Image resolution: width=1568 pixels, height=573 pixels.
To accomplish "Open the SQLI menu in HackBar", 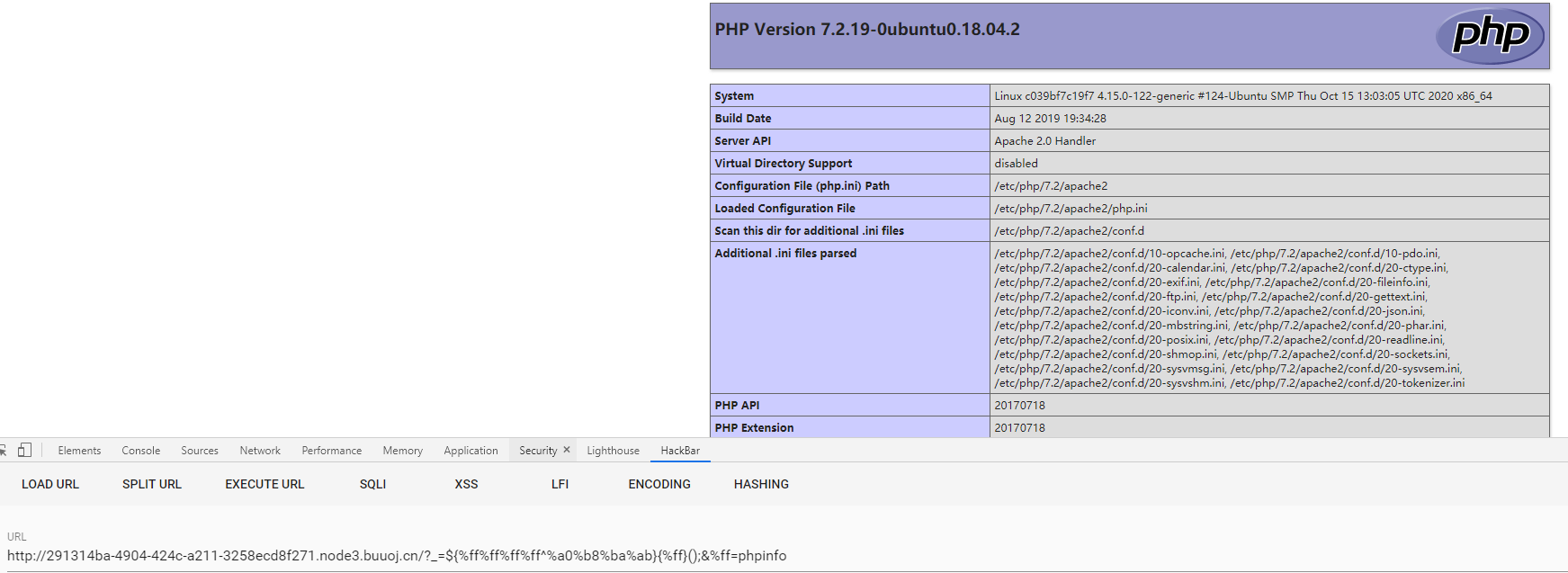I will coord(372,484).
